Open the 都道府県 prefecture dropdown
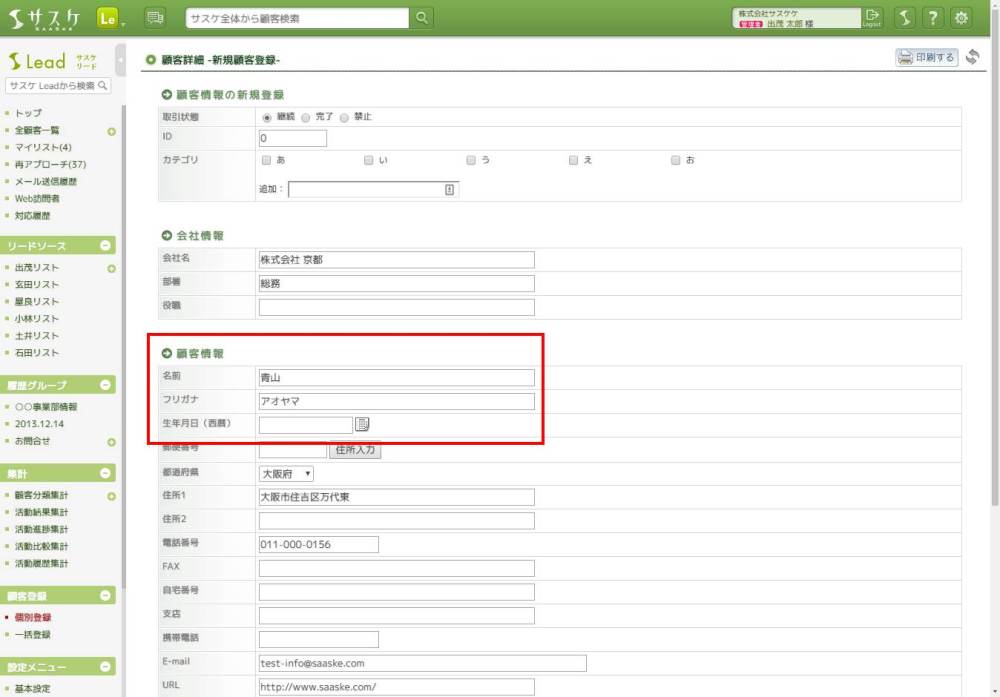This screenshot has height=697, width=1000. (287, 473)
